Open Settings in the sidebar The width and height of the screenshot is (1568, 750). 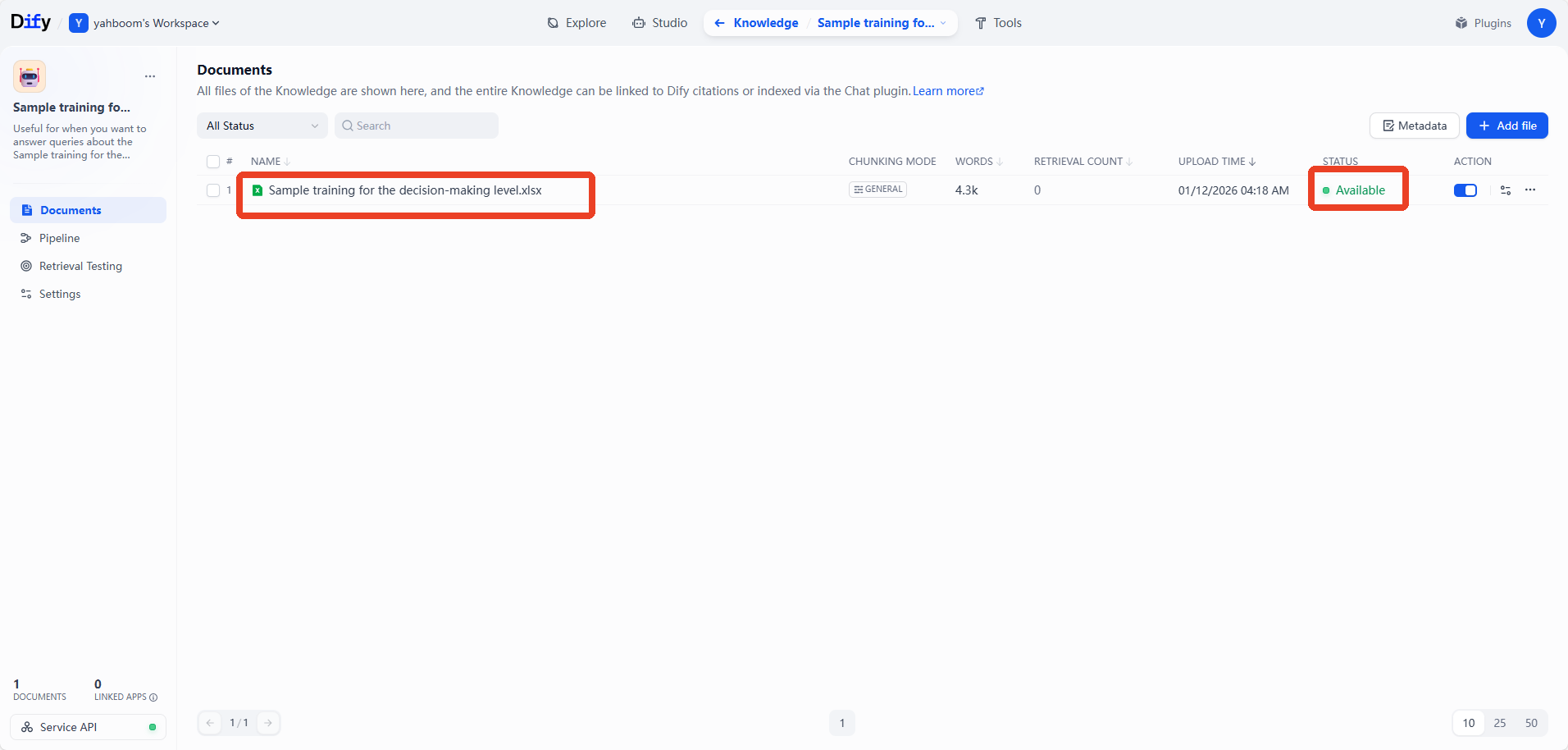coord(88,294)
